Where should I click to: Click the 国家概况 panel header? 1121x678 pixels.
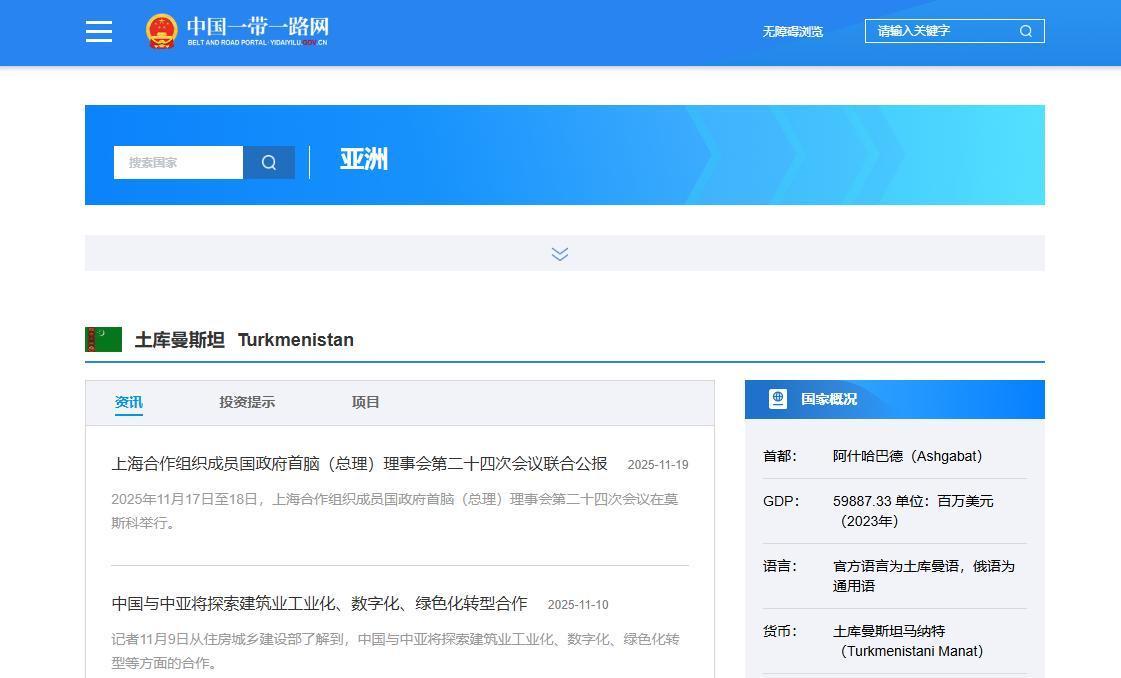point(829,399)
